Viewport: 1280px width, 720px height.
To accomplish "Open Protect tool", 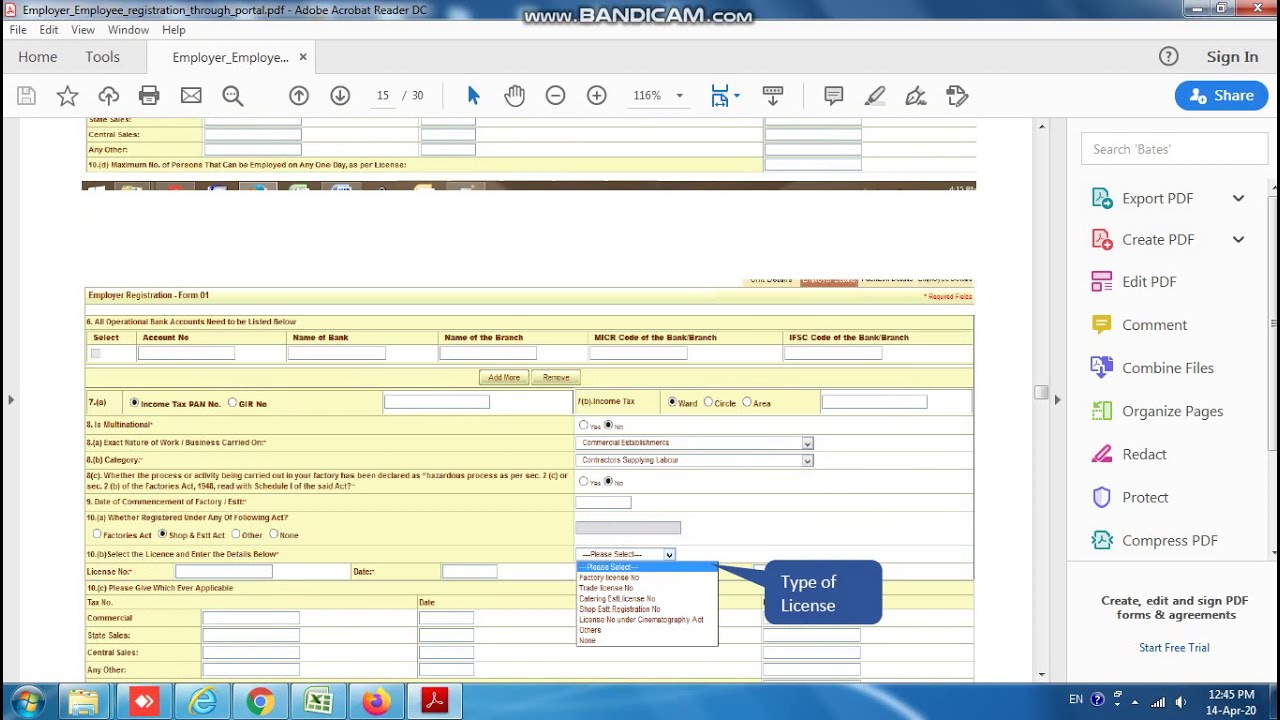I will pos(1145,497).
